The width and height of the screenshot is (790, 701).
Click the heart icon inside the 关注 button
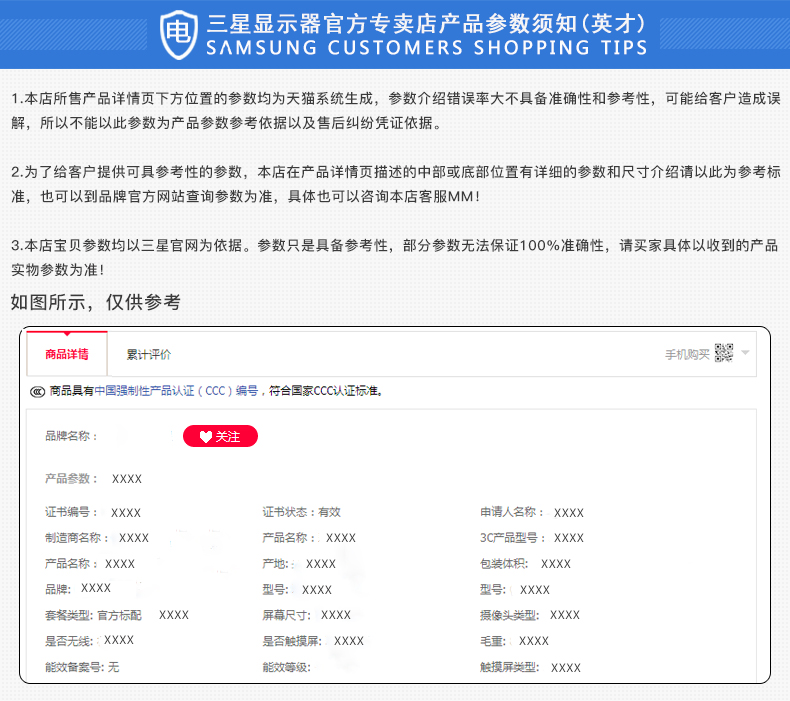206,436
